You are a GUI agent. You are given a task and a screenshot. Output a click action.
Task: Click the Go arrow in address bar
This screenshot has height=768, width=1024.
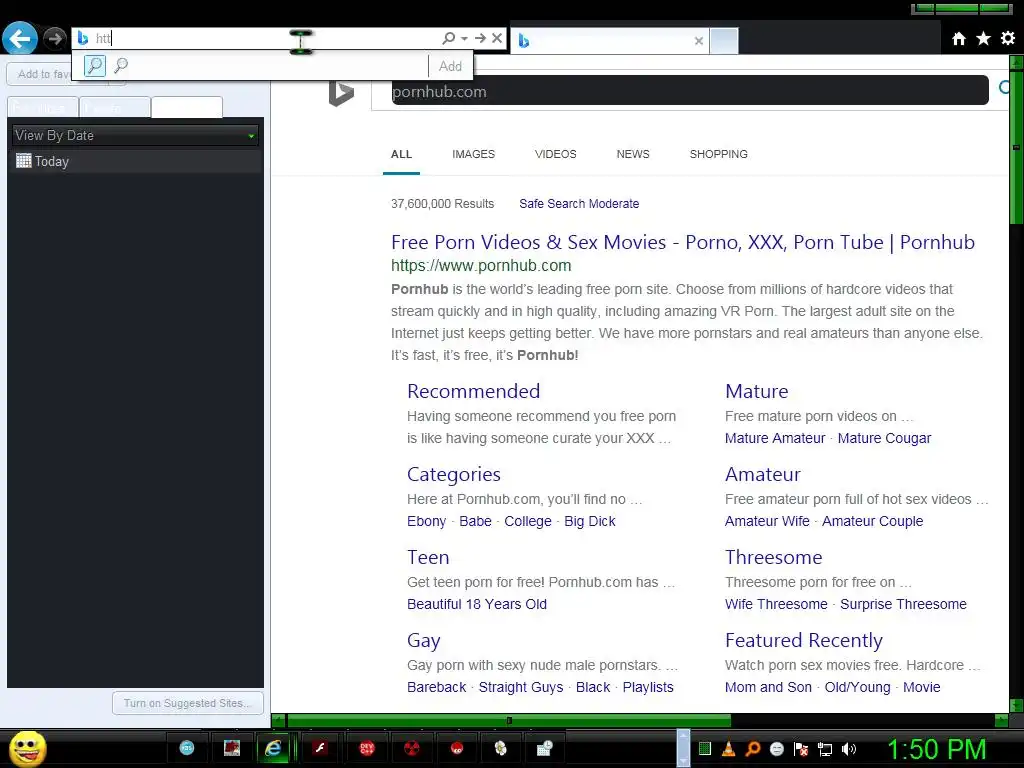coord(480,38)
